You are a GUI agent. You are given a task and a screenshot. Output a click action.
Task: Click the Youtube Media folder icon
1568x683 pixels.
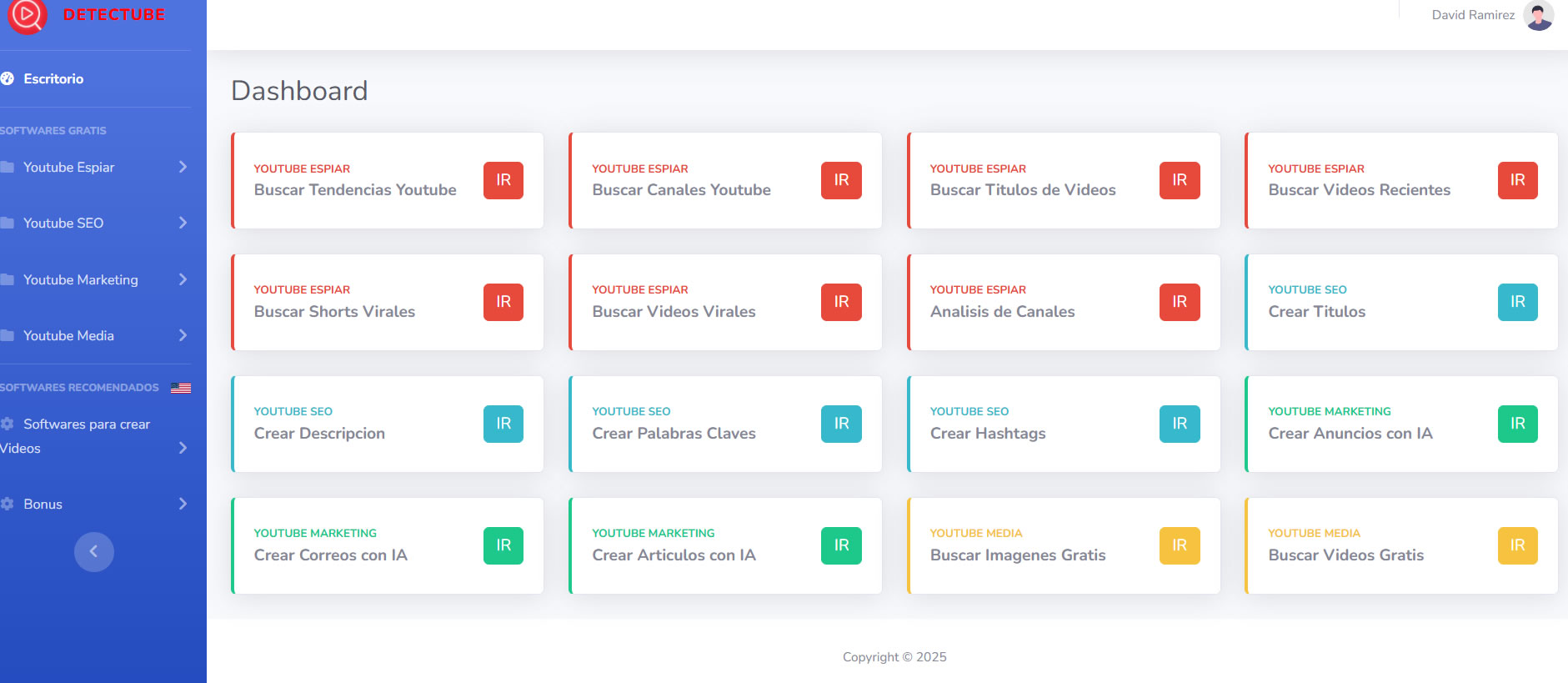coord(8,335)
